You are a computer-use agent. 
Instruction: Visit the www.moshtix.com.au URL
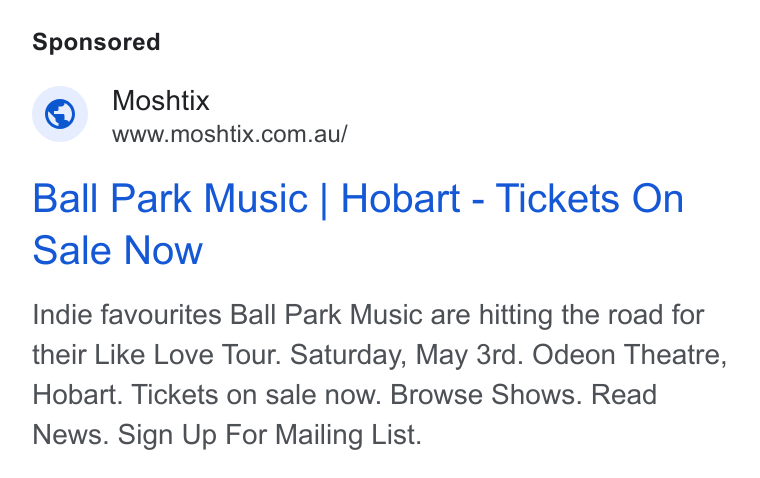(x=229, y=134)
